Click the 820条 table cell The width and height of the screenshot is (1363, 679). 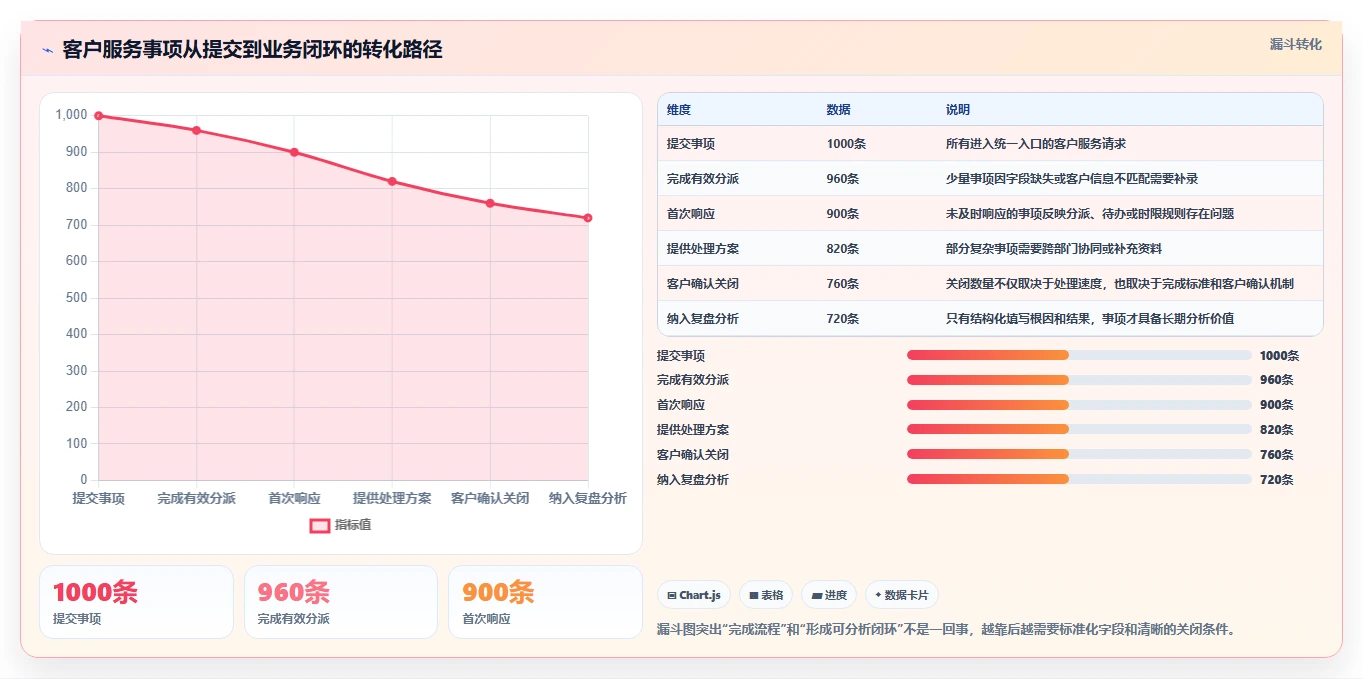[843, 249]
